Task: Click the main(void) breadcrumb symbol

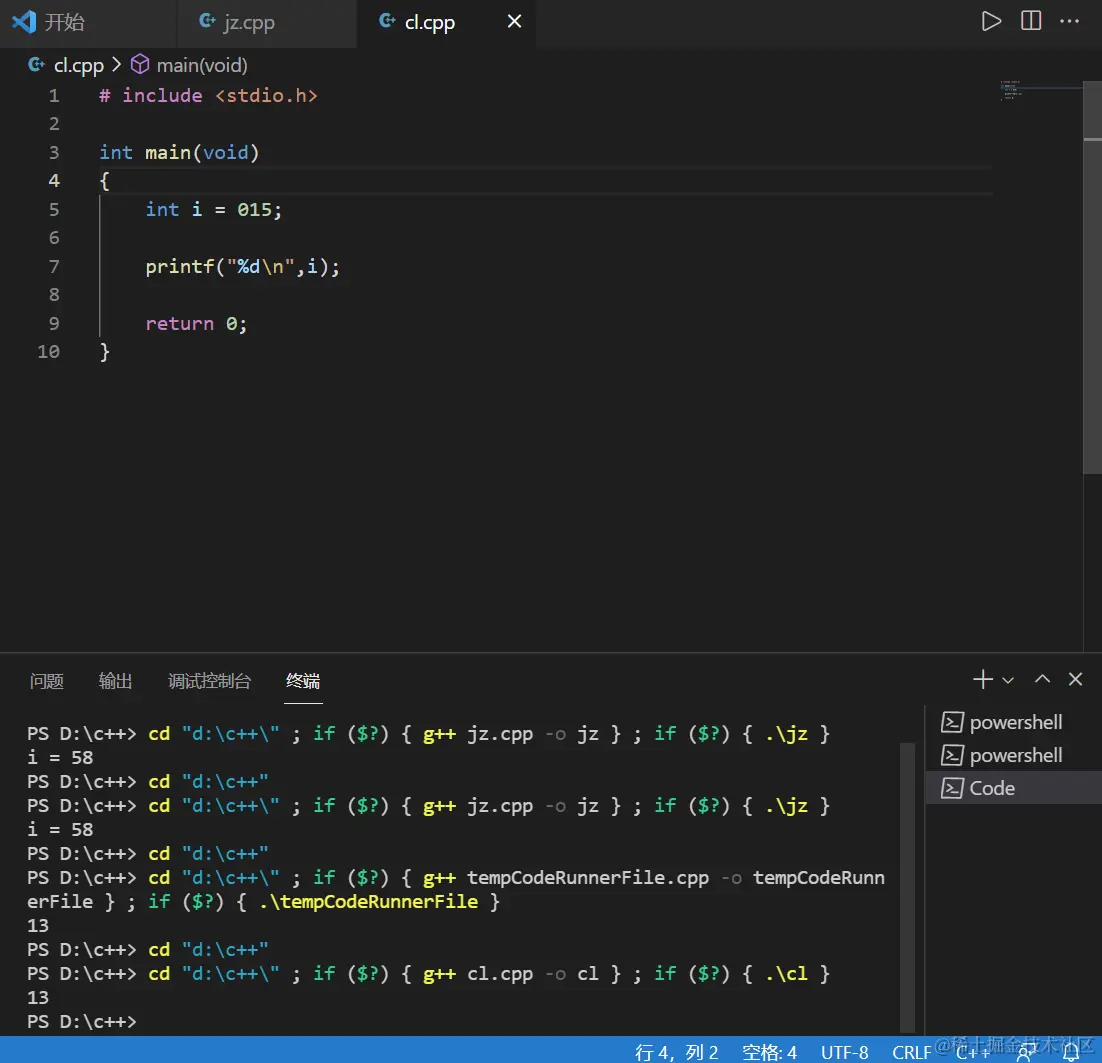Action: pos(201,65)
